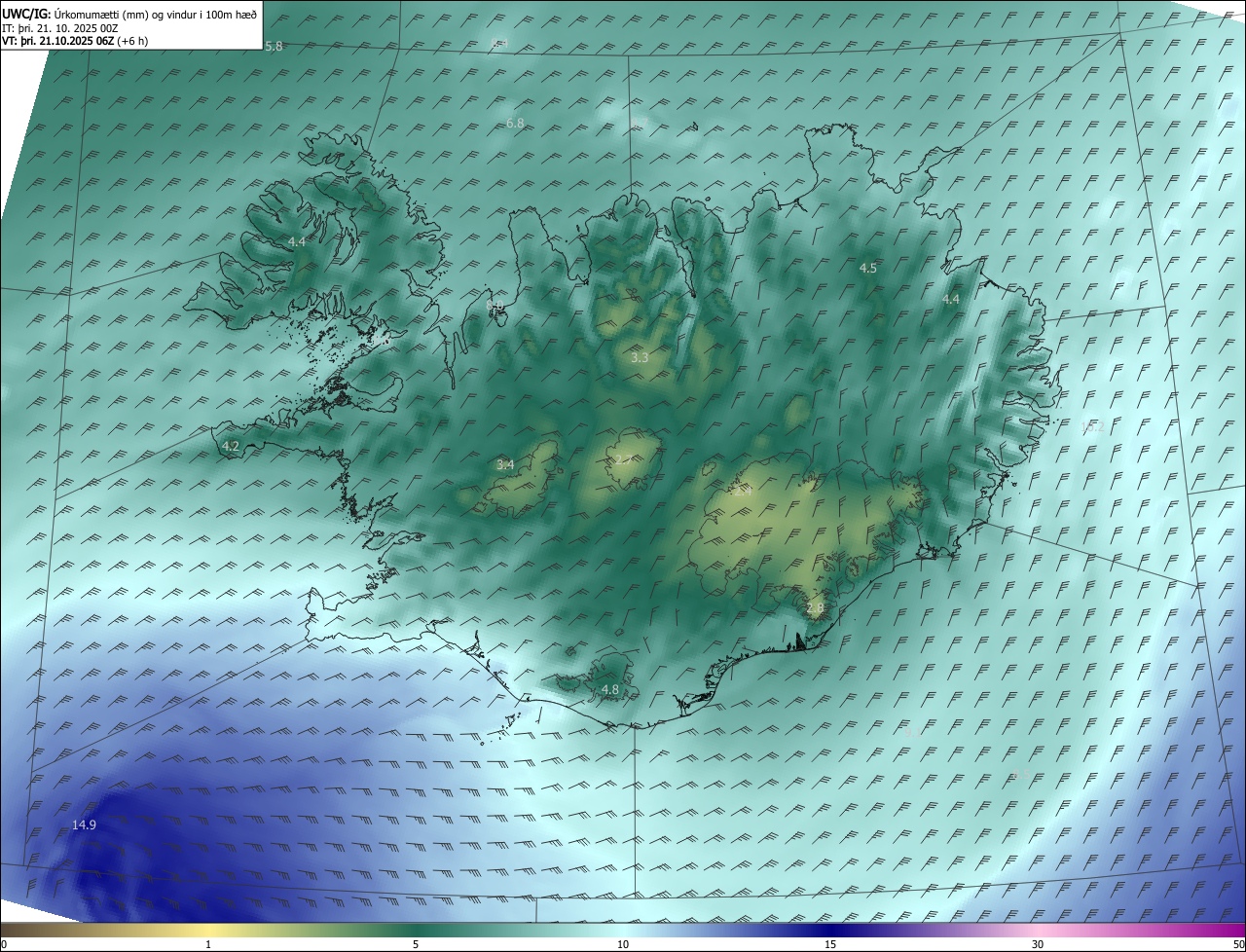Click the 0 tick on the color scale
The image size is (1246, 952).
tap(4, 944)
